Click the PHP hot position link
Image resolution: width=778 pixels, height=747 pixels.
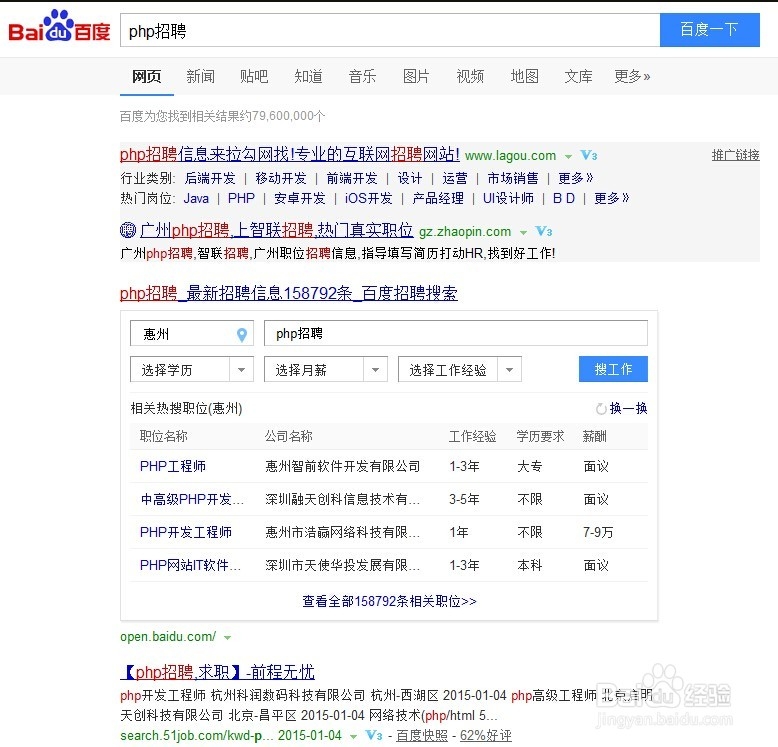coord(241,198)
